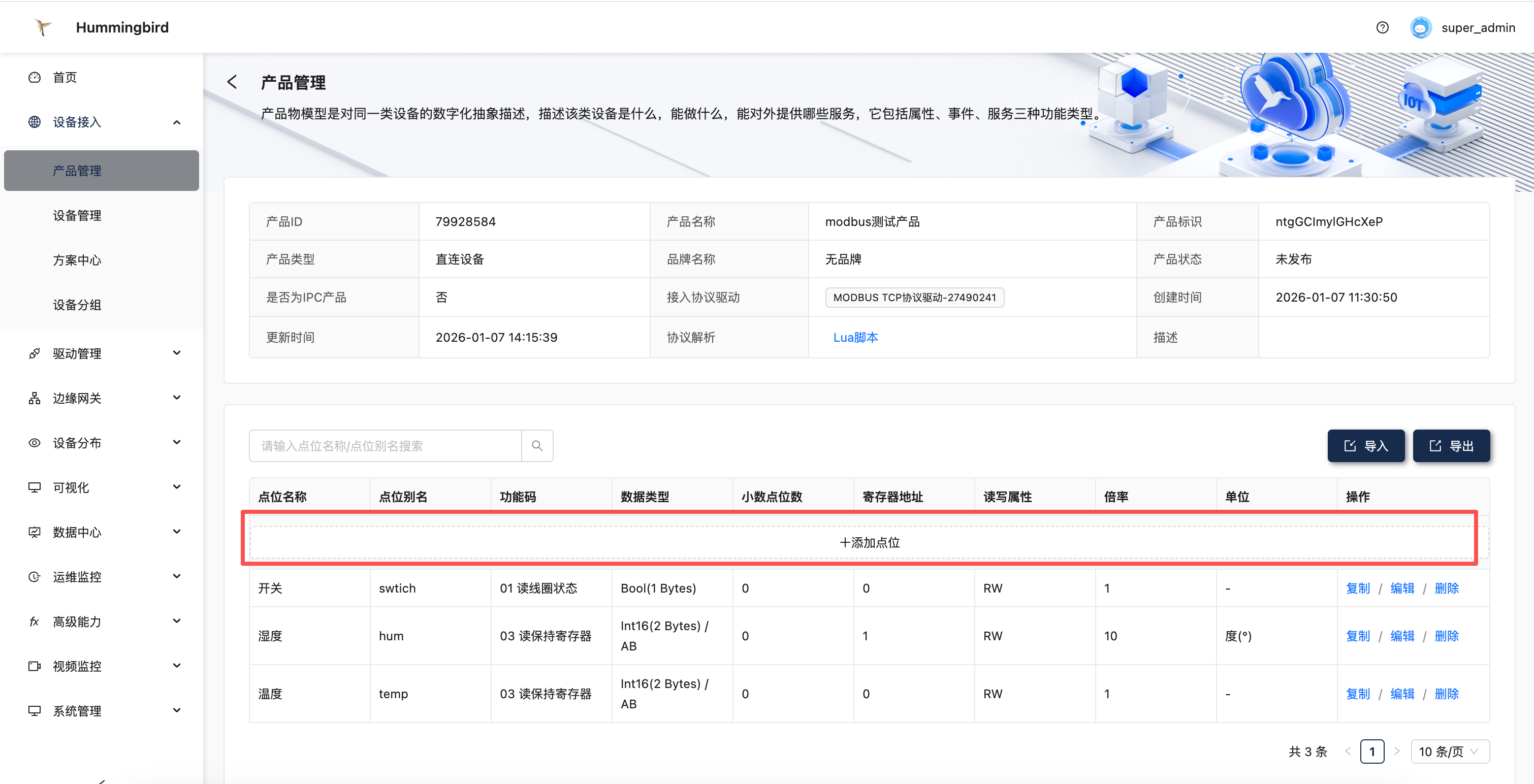
Task: Click the super_admin avatar icon
Action: click(1420, 27)
